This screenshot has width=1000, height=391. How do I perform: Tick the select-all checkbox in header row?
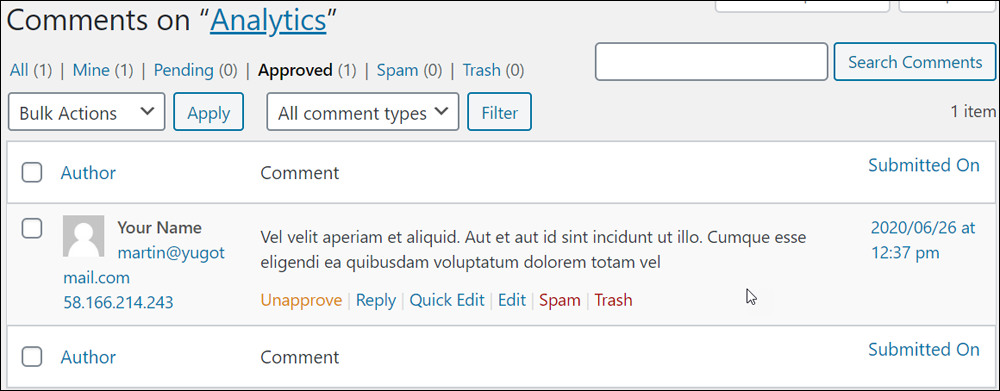32,172
